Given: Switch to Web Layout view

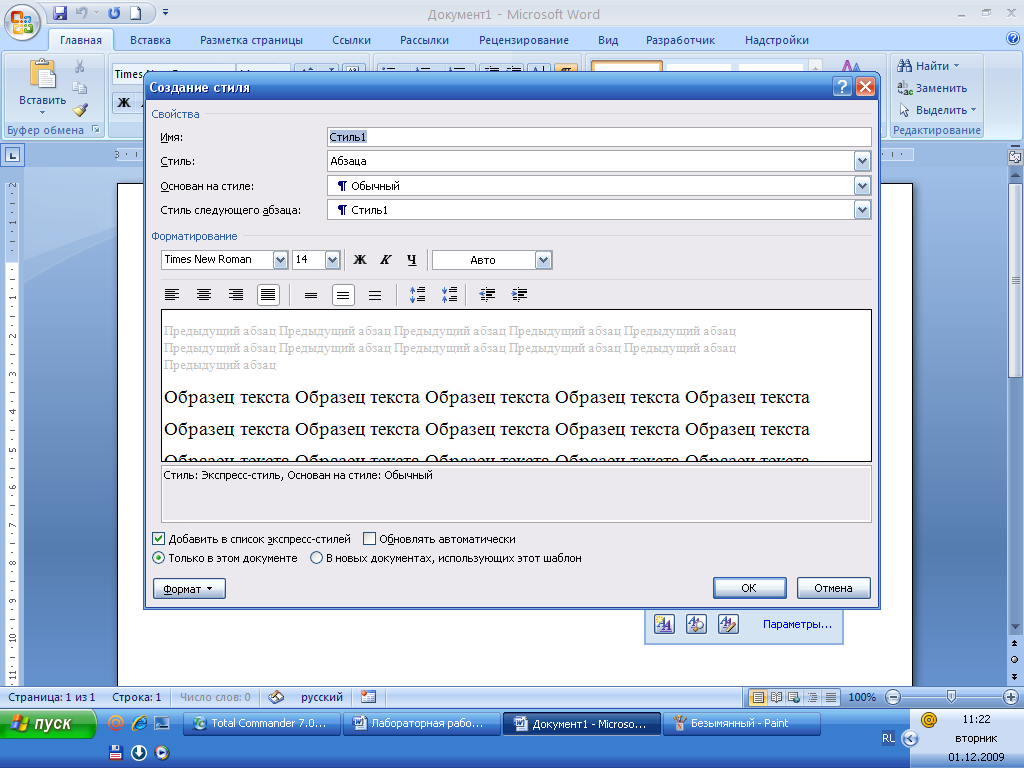Looking at the screenshot, I should tap(794, 697).
